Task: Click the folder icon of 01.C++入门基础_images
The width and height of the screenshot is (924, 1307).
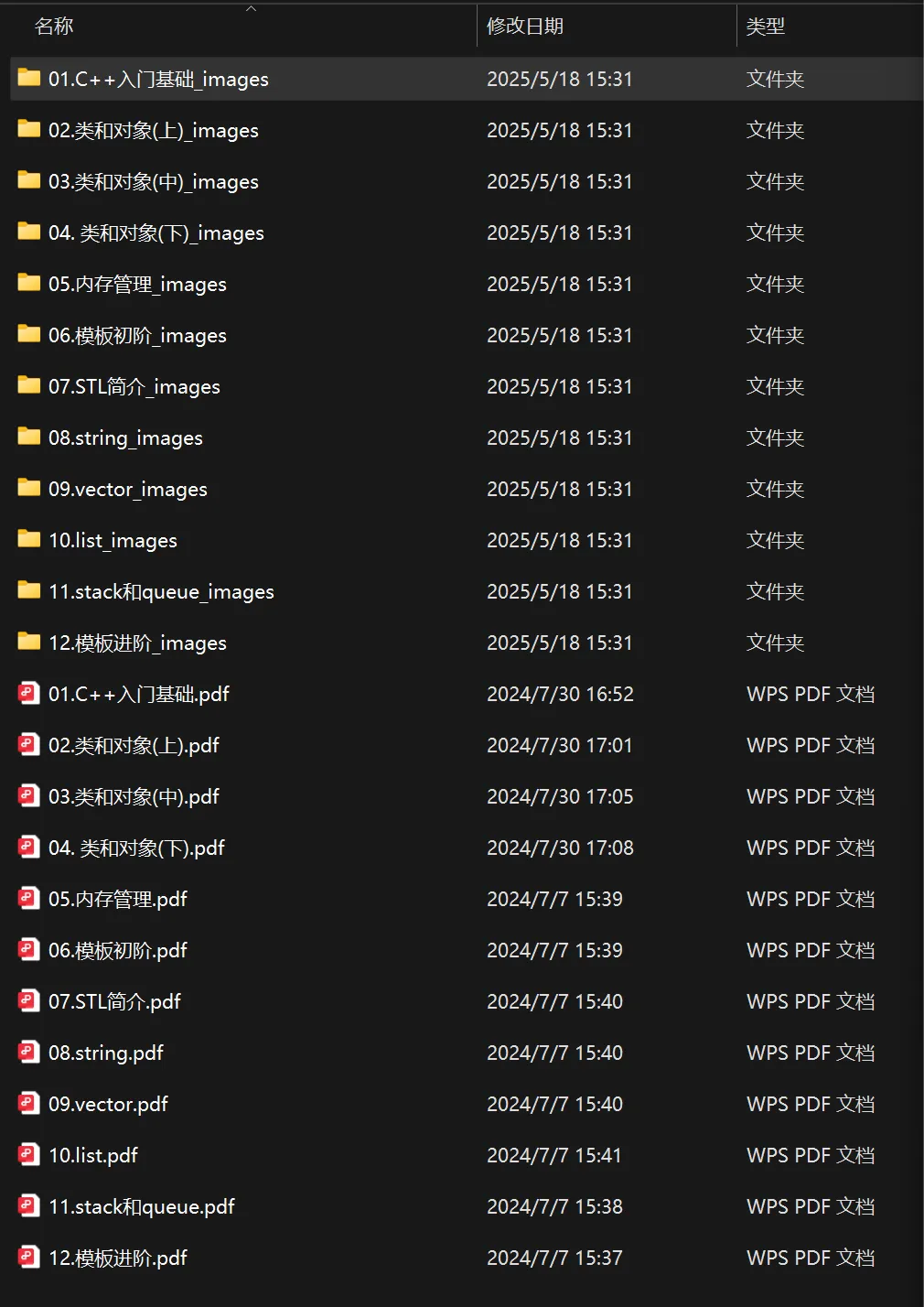Action: (x=29, y=78)
